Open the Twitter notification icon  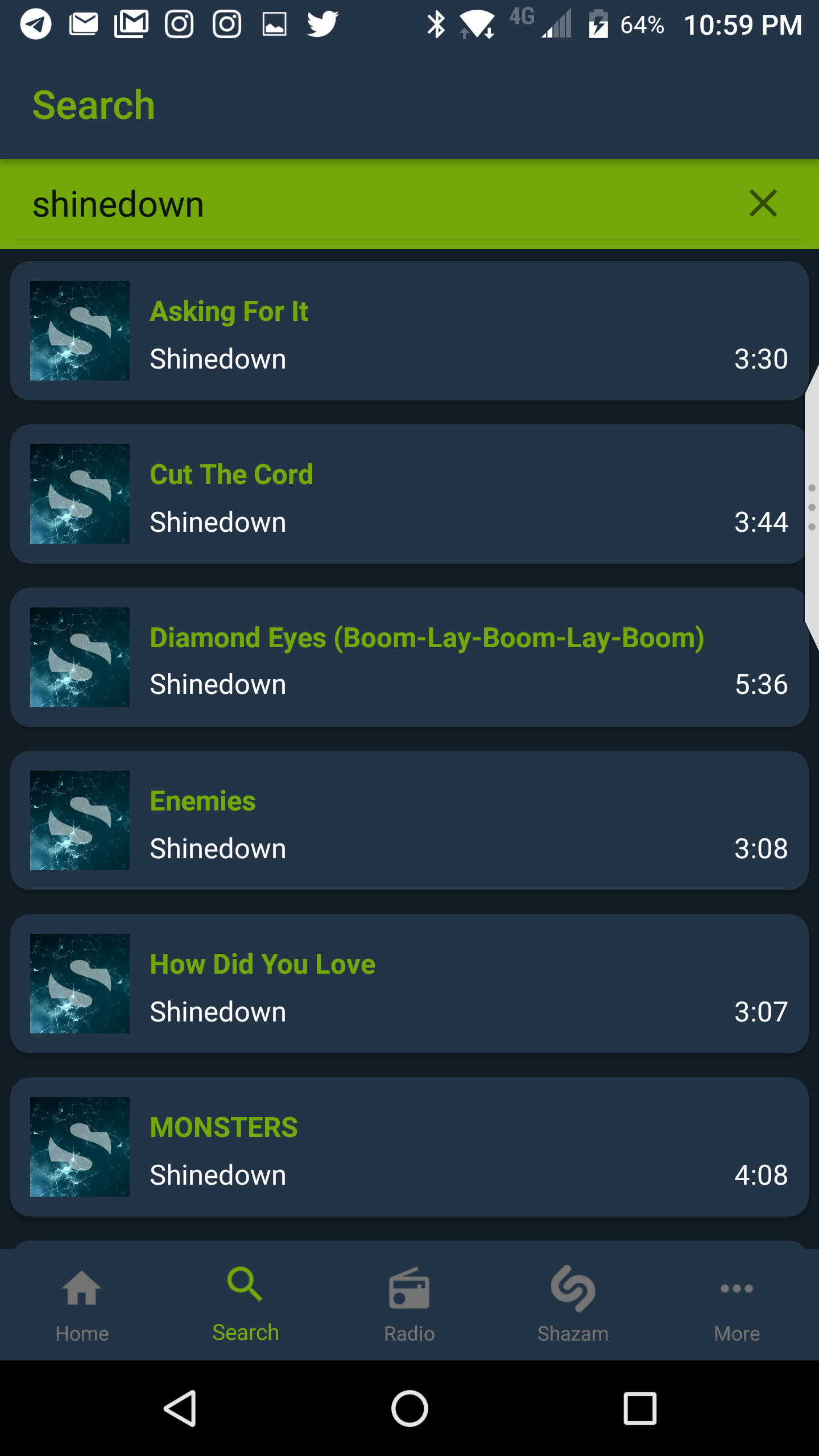[322, 24]
